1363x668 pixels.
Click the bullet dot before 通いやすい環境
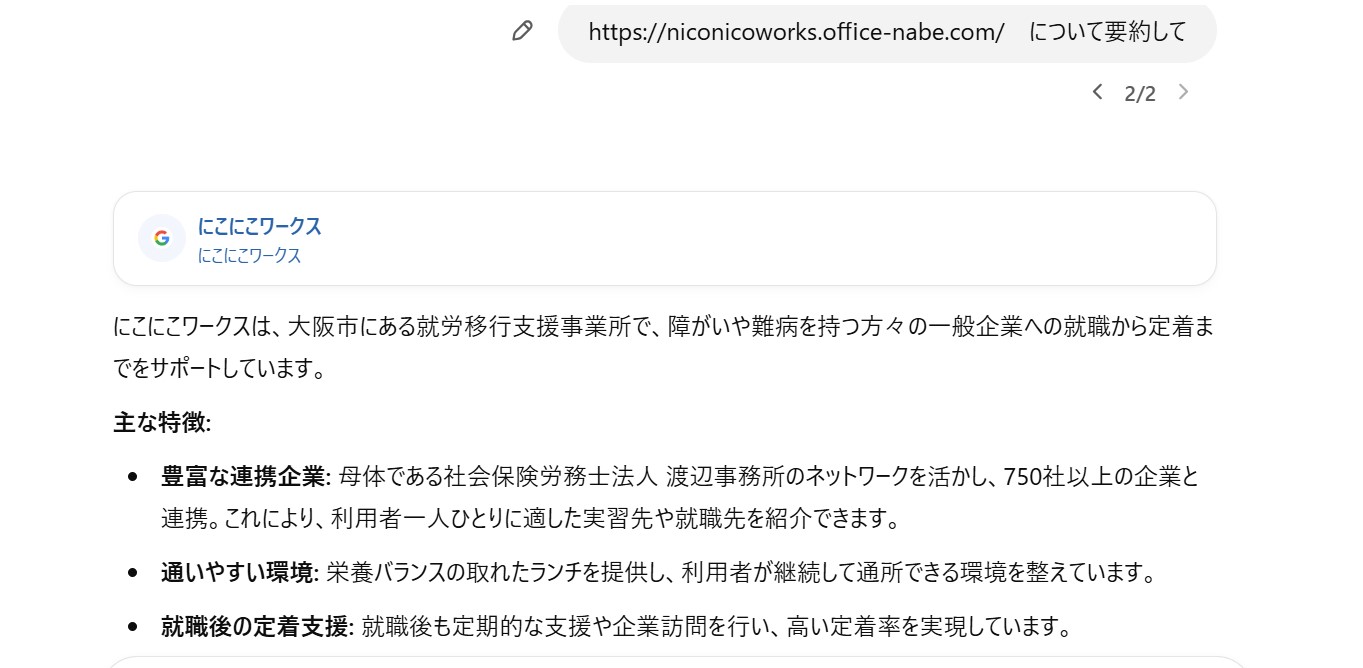(x=133, y=573)
